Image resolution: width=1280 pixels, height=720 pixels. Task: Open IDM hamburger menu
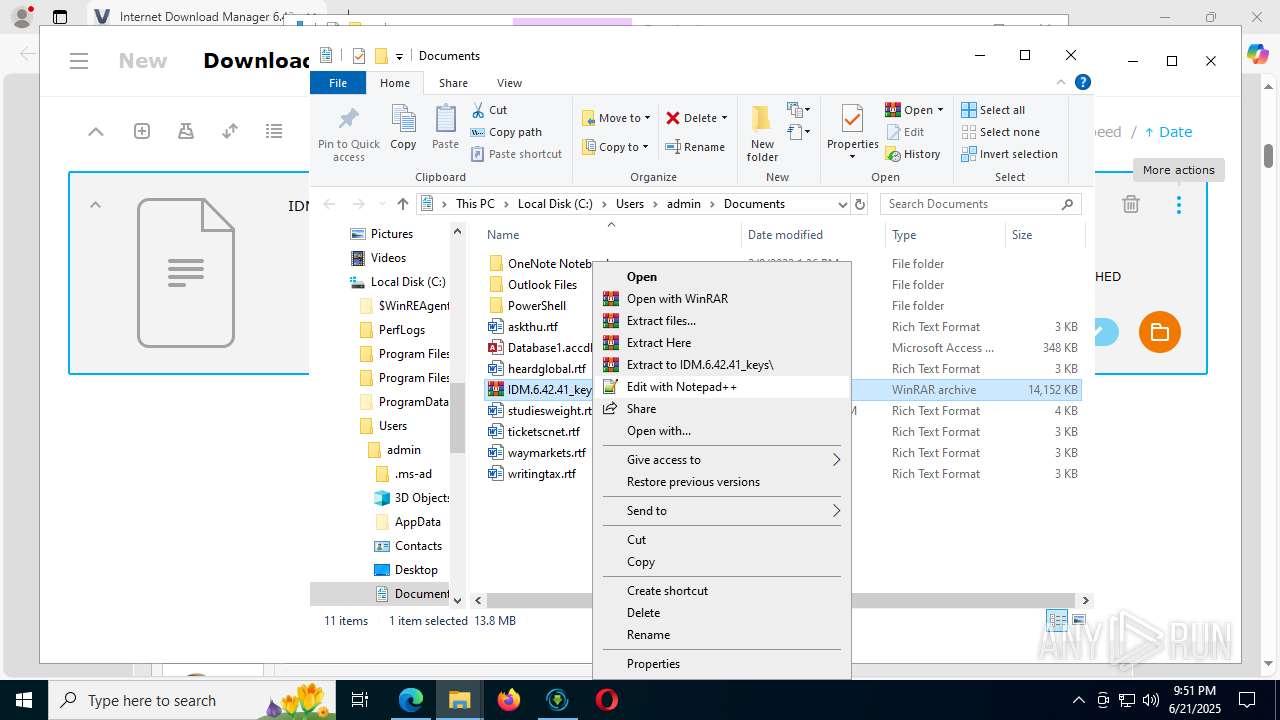pos(80,61)
